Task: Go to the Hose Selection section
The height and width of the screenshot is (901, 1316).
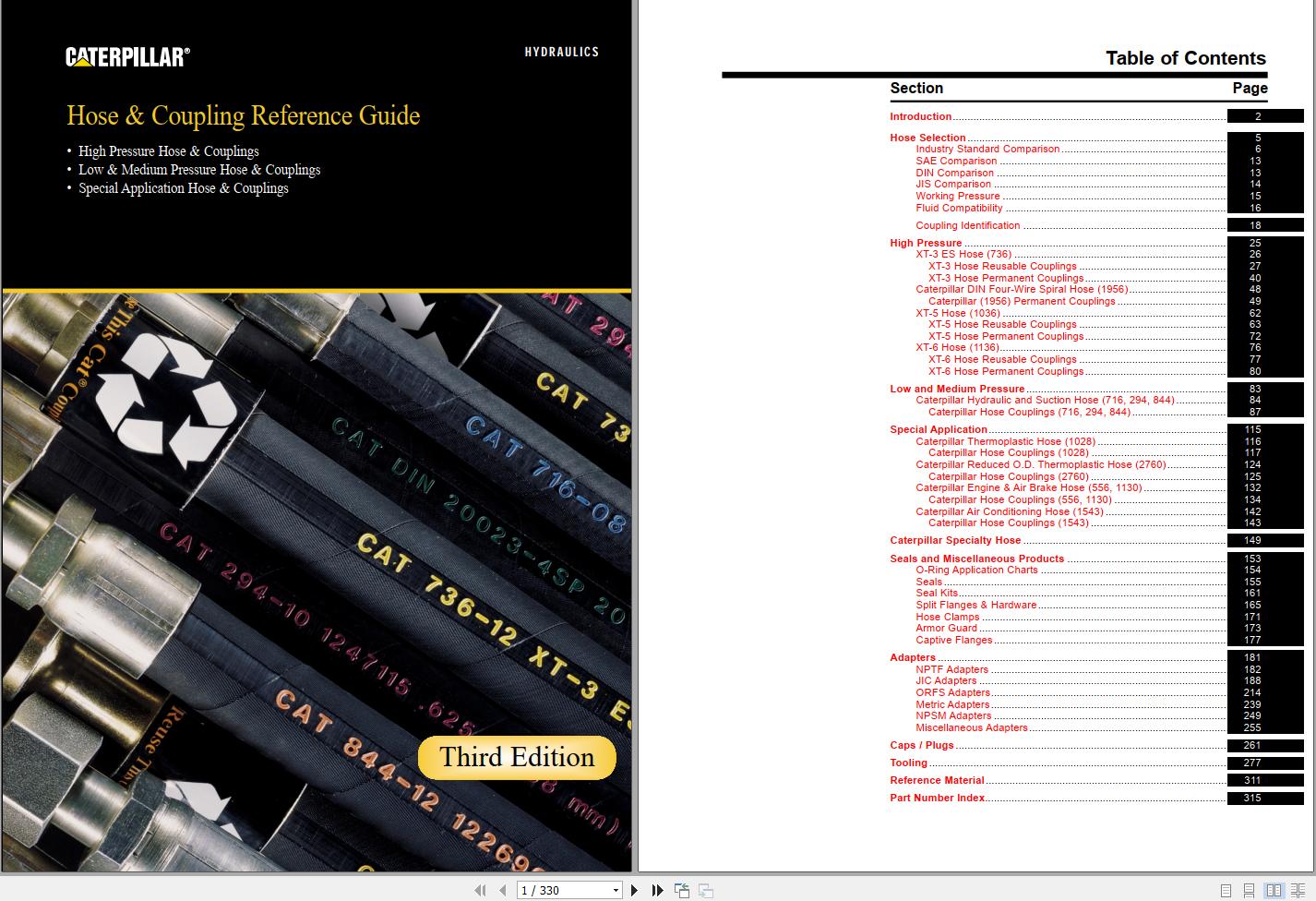Action: 927,137
